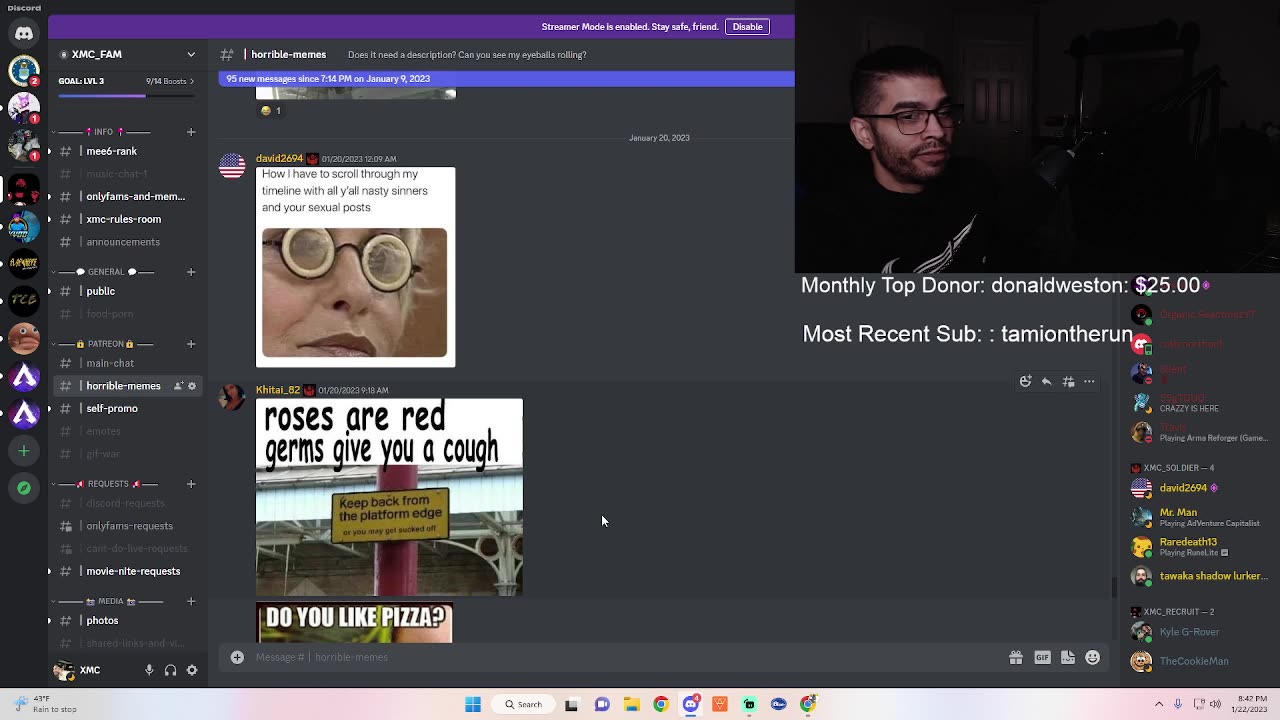Click the server boost goal progress bar
This screenshot has height=720, width=1280.
click(x=124, y=96)
